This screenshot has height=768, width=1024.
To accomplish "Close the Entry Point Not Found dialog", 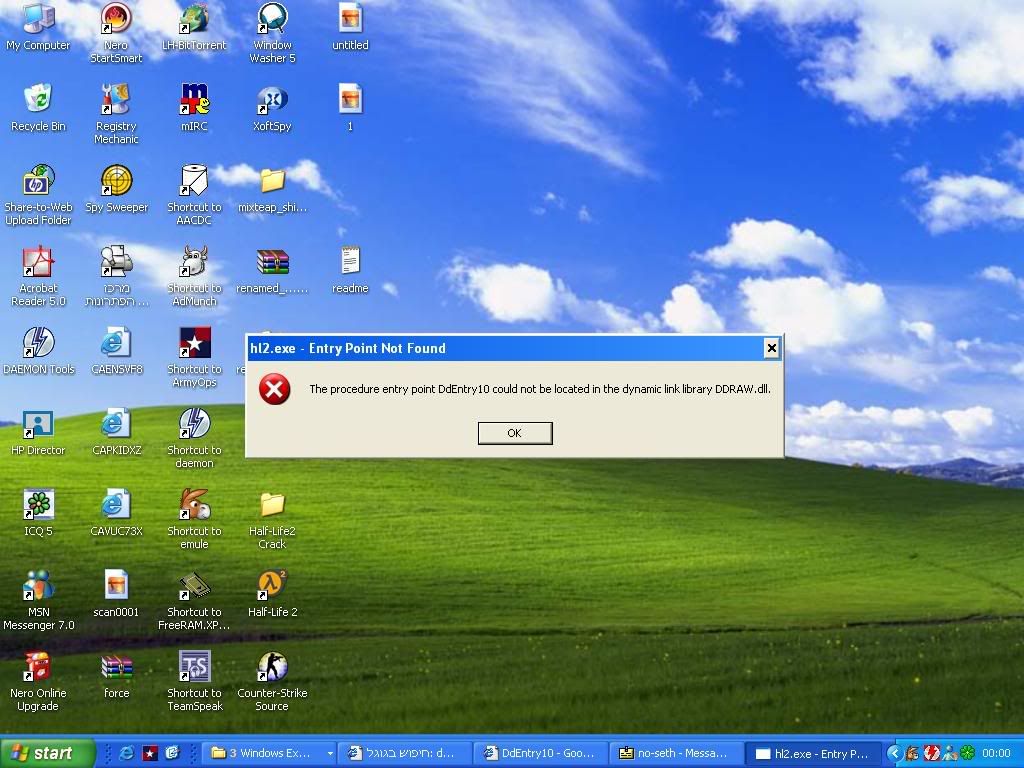I will pos(771,348).
